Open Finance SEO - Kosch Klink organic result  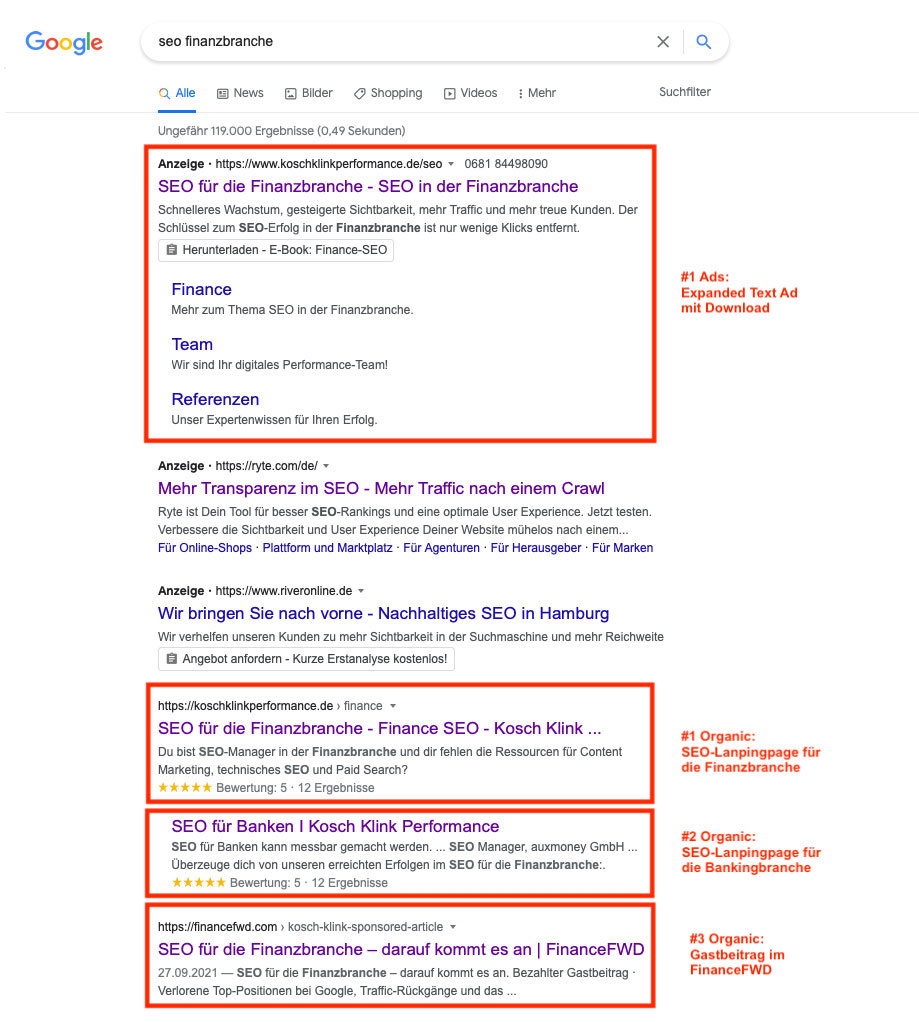379,728
